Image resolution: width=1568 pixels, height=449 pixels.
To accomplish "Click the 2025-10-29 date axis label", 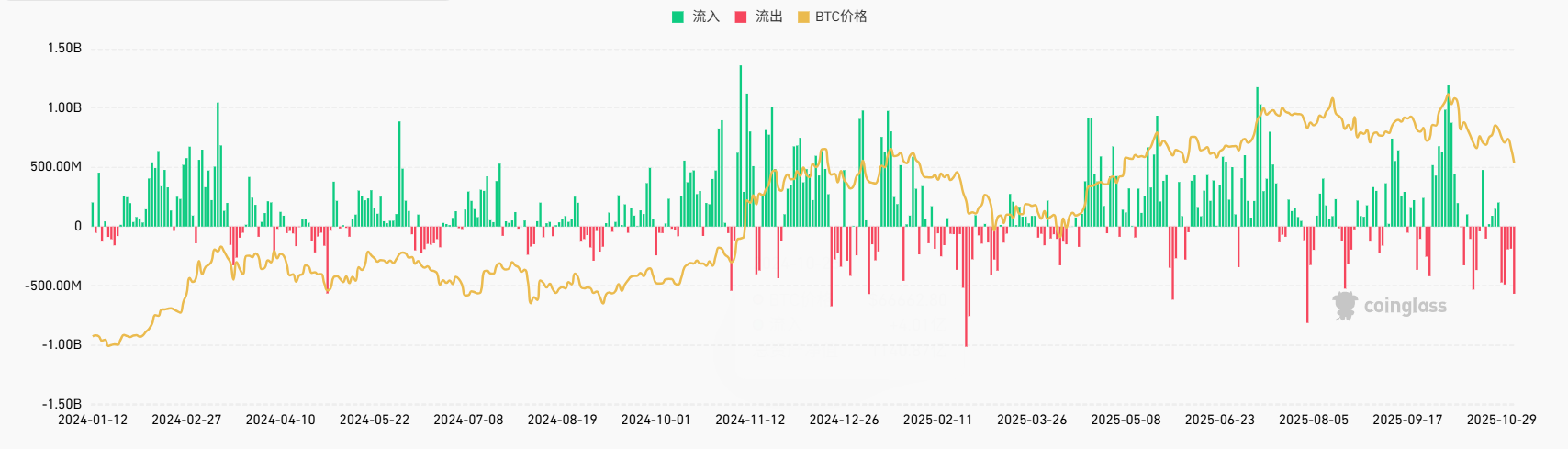I will (x=1501, y=420).
